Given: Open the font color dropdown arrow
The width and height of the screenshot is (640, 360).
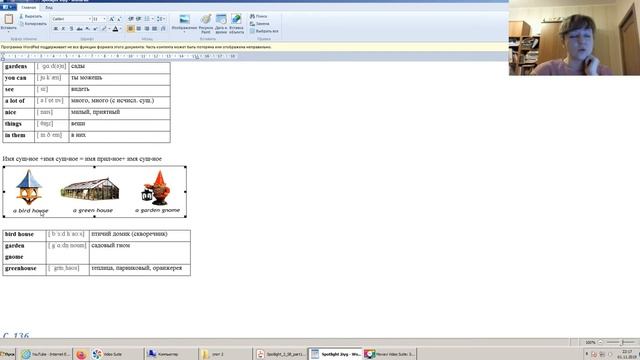Looking at the screenshot, I should [x=120, y=29].
